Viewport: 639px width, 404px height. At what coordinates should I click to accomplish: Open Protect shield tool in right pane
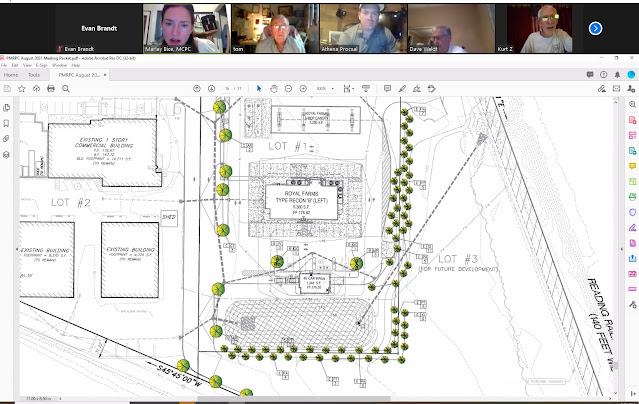[632, 212]
